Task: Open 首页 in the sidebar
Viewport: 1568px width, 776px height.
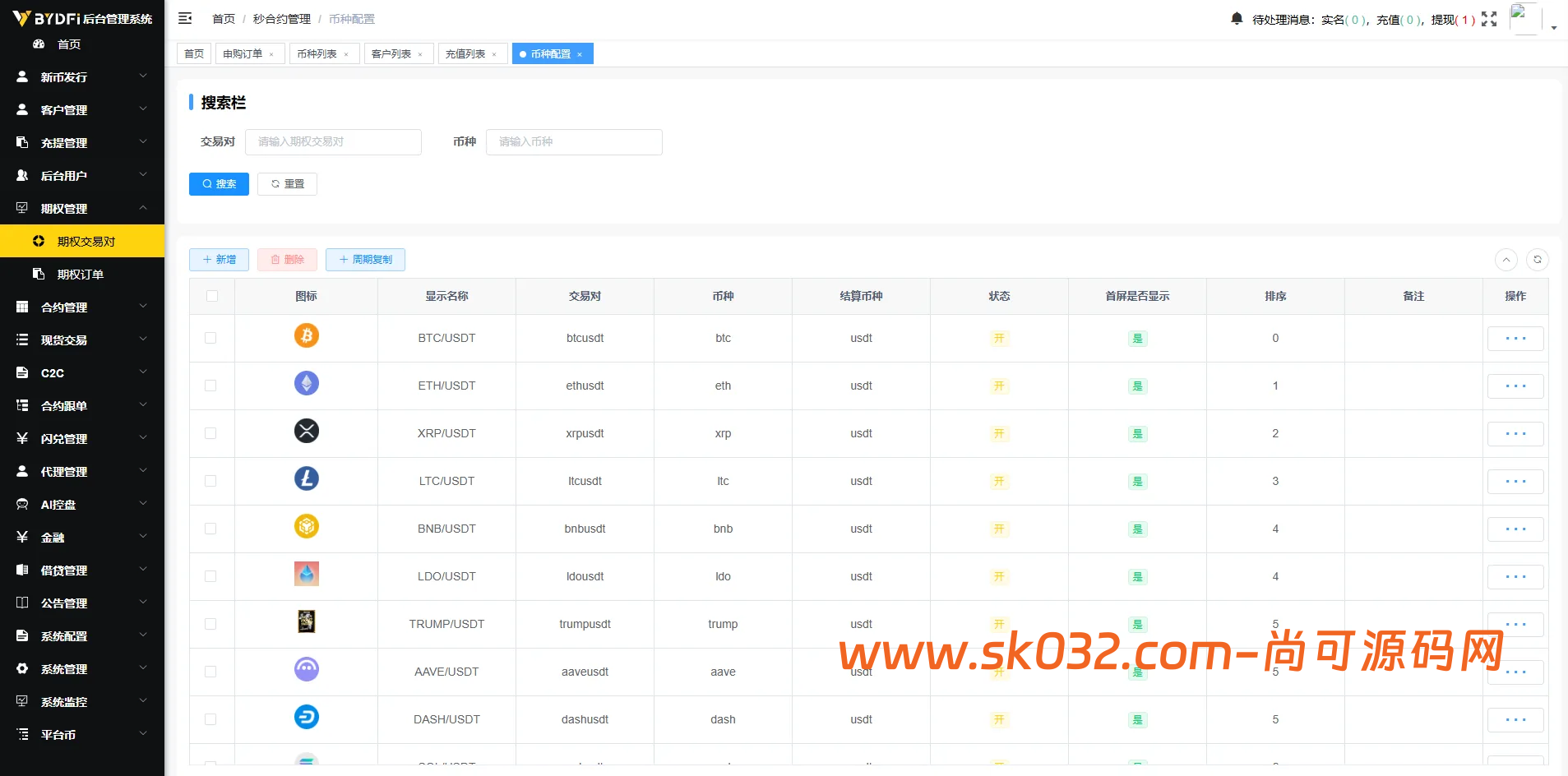Action: coord(82,44)
